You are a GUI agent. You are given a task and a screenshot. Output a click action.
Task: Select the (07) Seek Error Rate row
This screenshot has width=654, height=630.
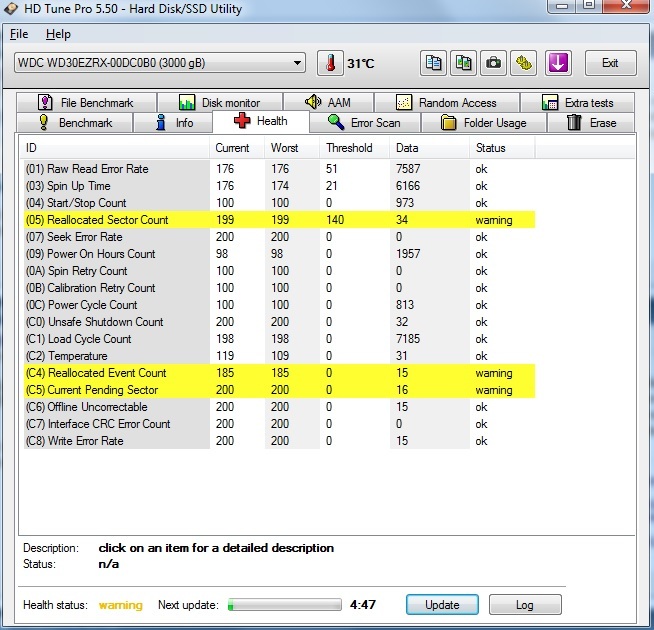[279, 237]
